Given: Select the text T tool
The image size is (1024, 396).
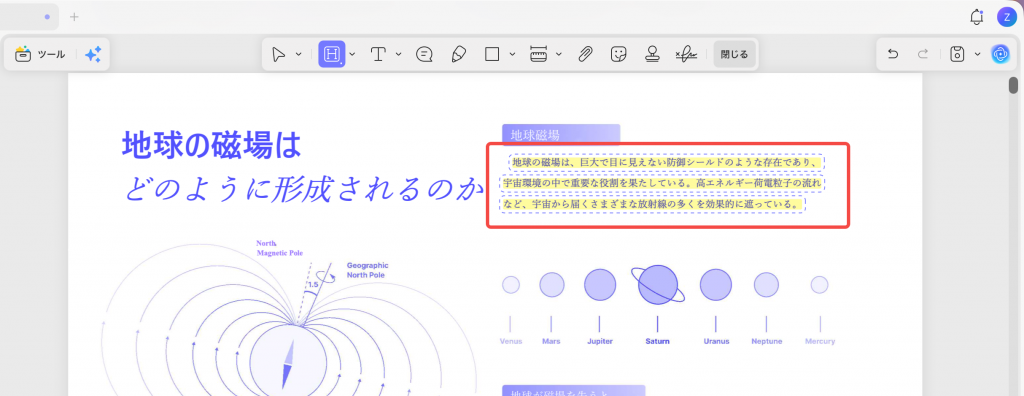Looking at the screenshot, I should point(378,54).
